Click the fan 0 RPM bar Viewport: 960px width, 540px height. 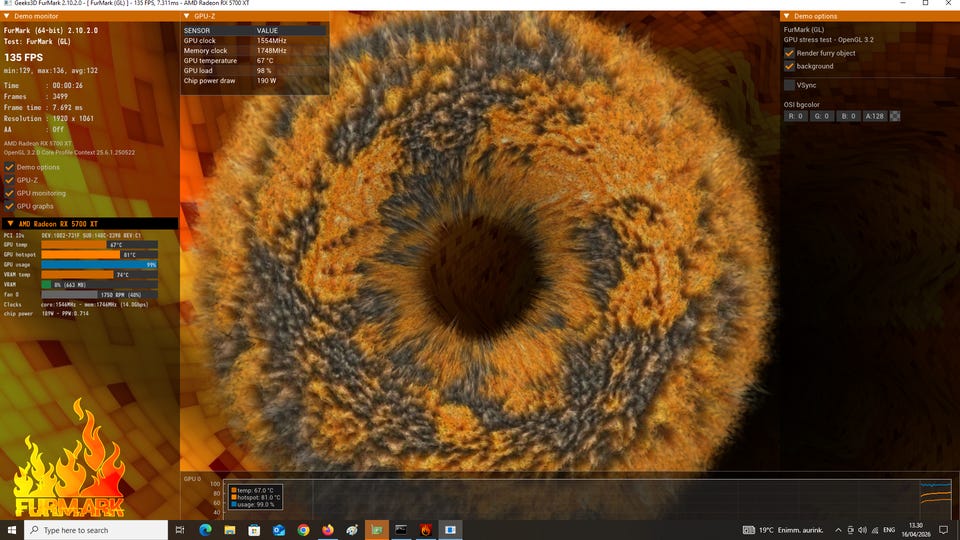(x=99, y=294)
